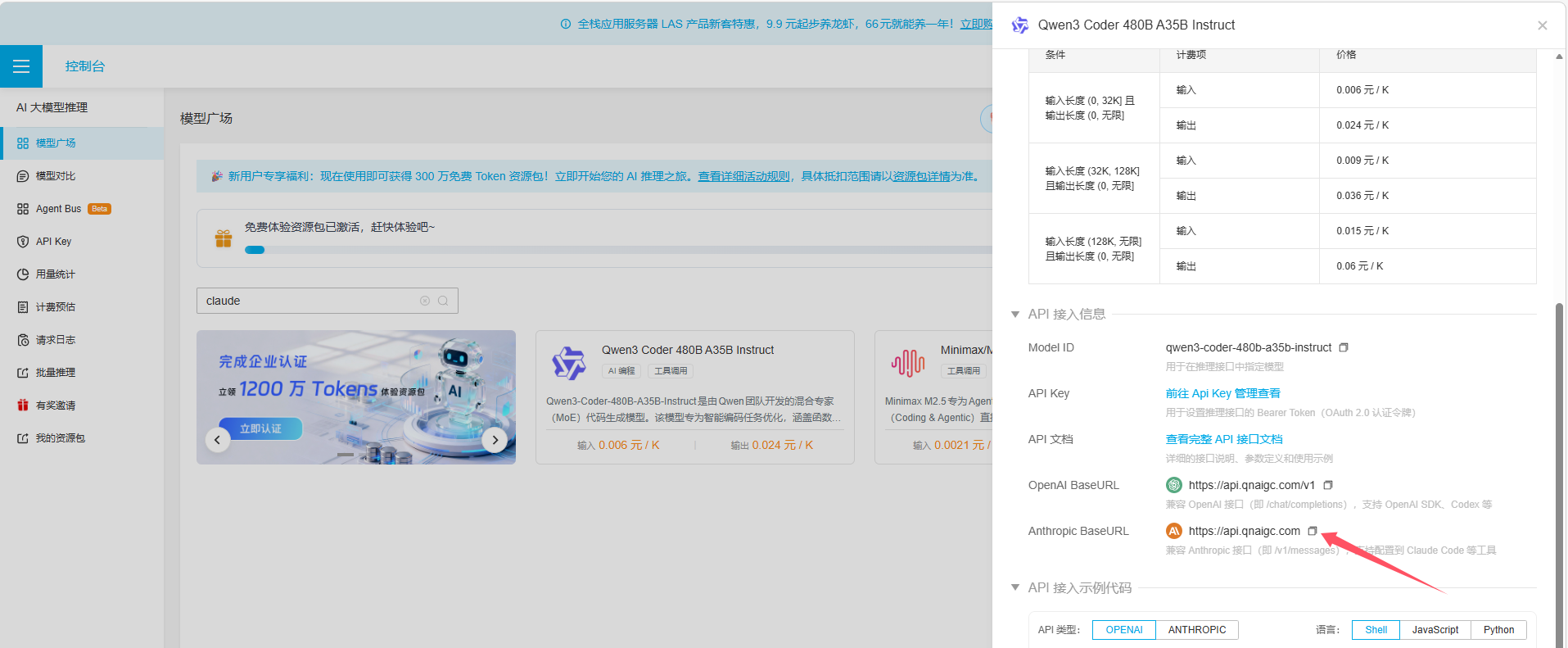Collapse the API 接入示例代码 section
Image resolution: width=1568 pixels, height=648 pixels.
(x=1015, y=587)
